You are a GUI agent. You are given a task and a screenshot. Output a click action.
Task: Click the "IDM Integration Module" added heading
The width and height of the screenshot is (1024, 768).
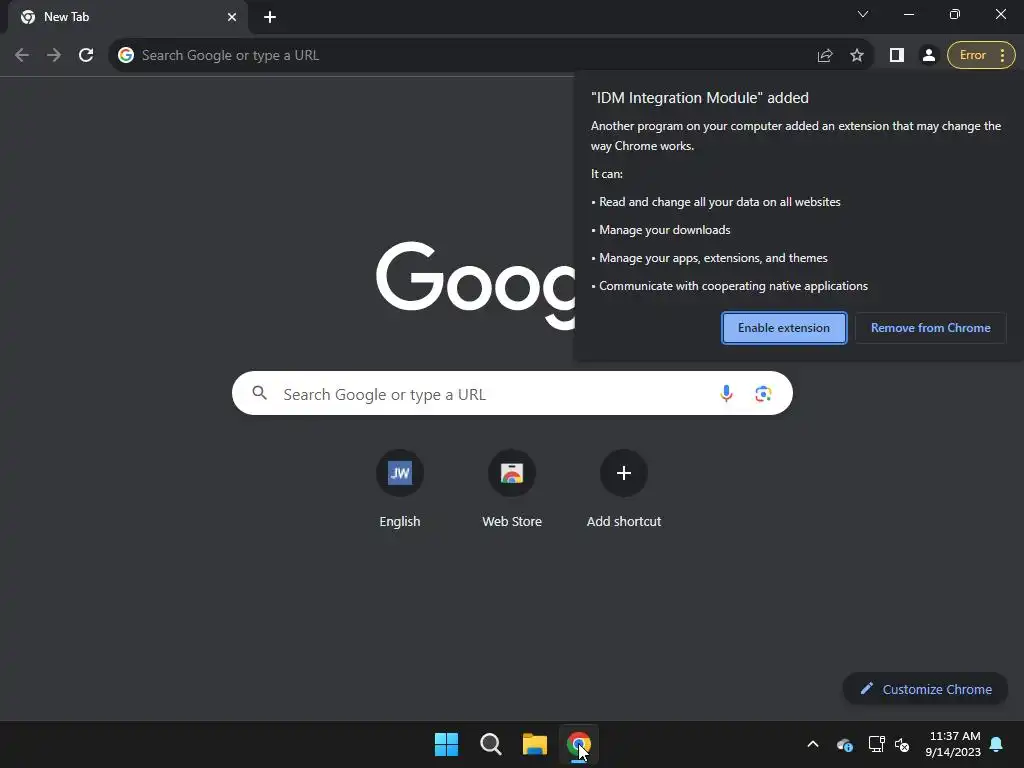pos(699,98)
